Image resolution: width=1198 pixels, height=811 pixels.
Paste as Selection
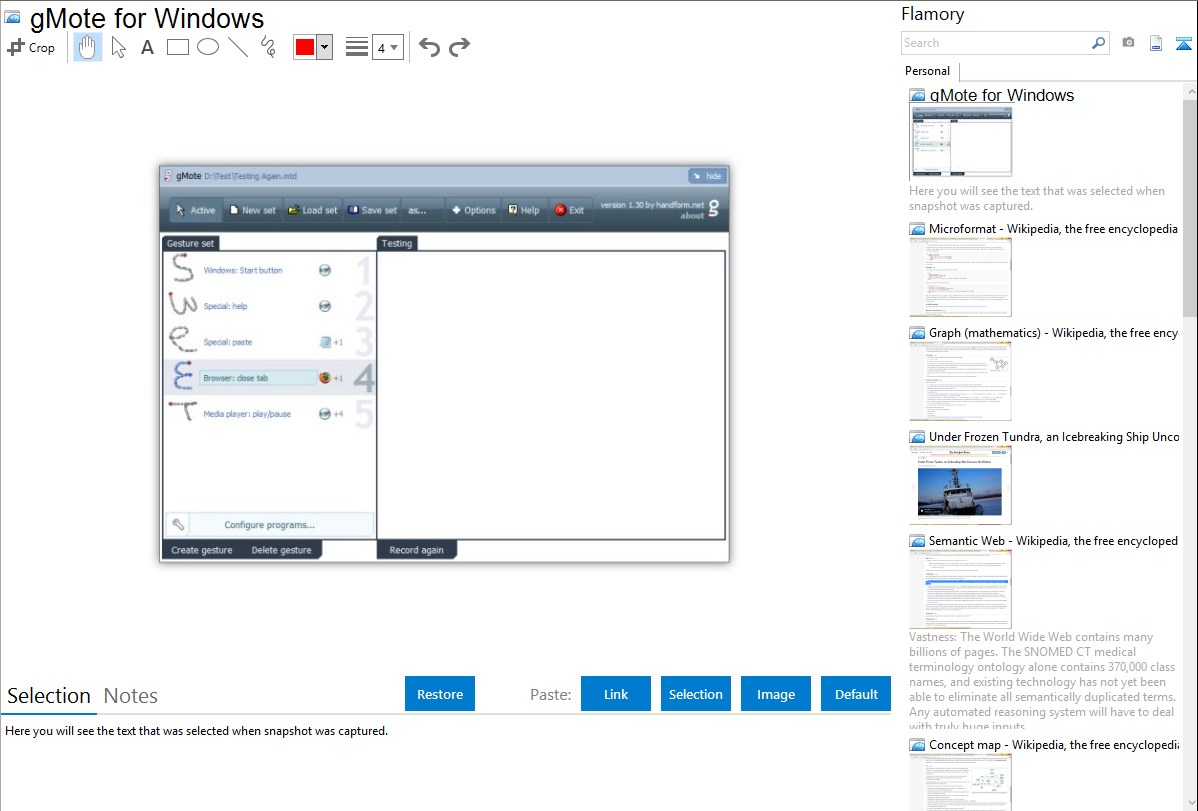point(696,694)
